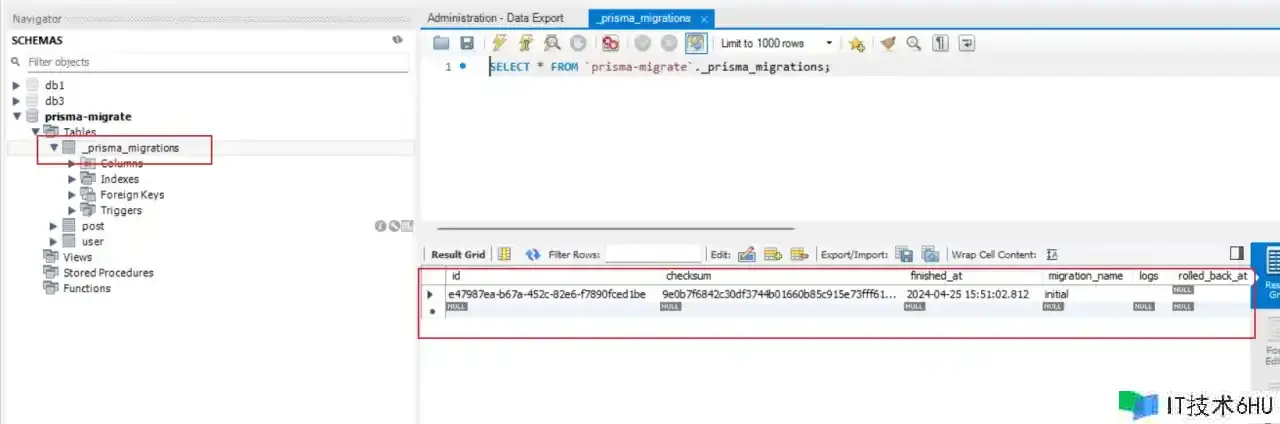This screenshot has width=1280, height=424.
Task: Commit the current transaction
Action: click(643, 43)
